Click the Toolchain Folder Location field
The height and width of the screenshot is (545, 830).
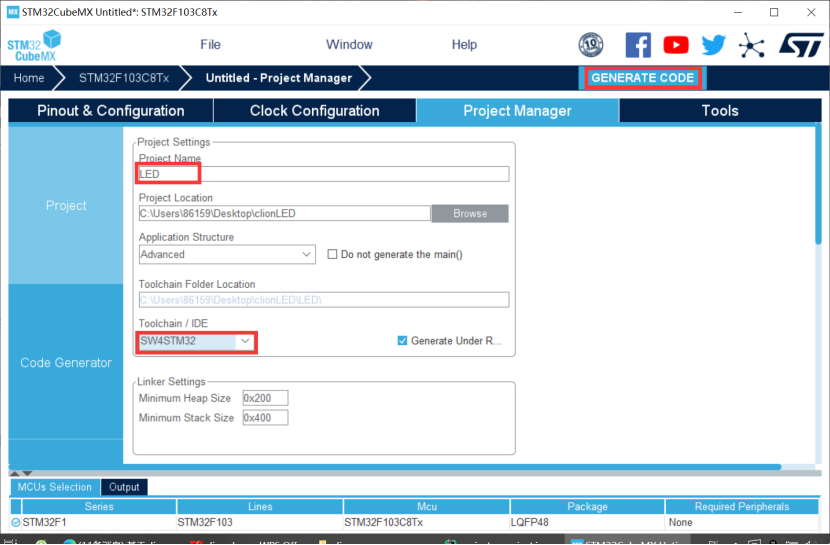point(323,299)
